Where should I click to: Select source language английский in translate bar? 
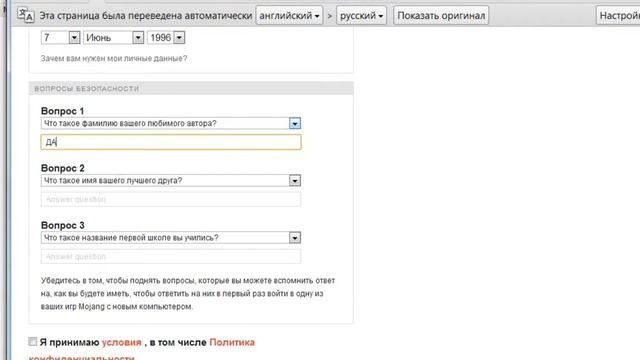pyautogui.click(x=289, y=16)
